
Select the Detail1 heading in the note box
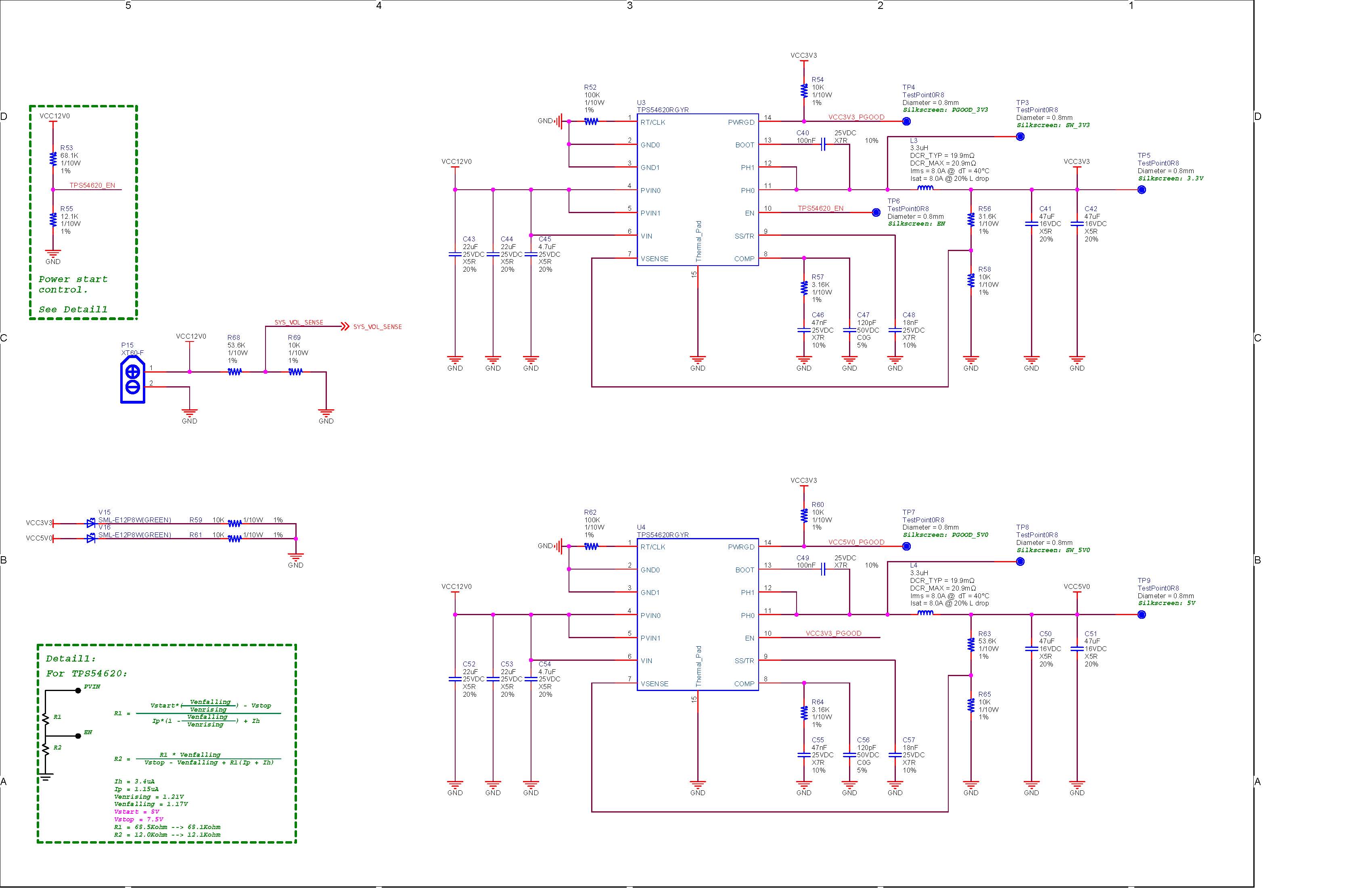(x=71, y=658)
